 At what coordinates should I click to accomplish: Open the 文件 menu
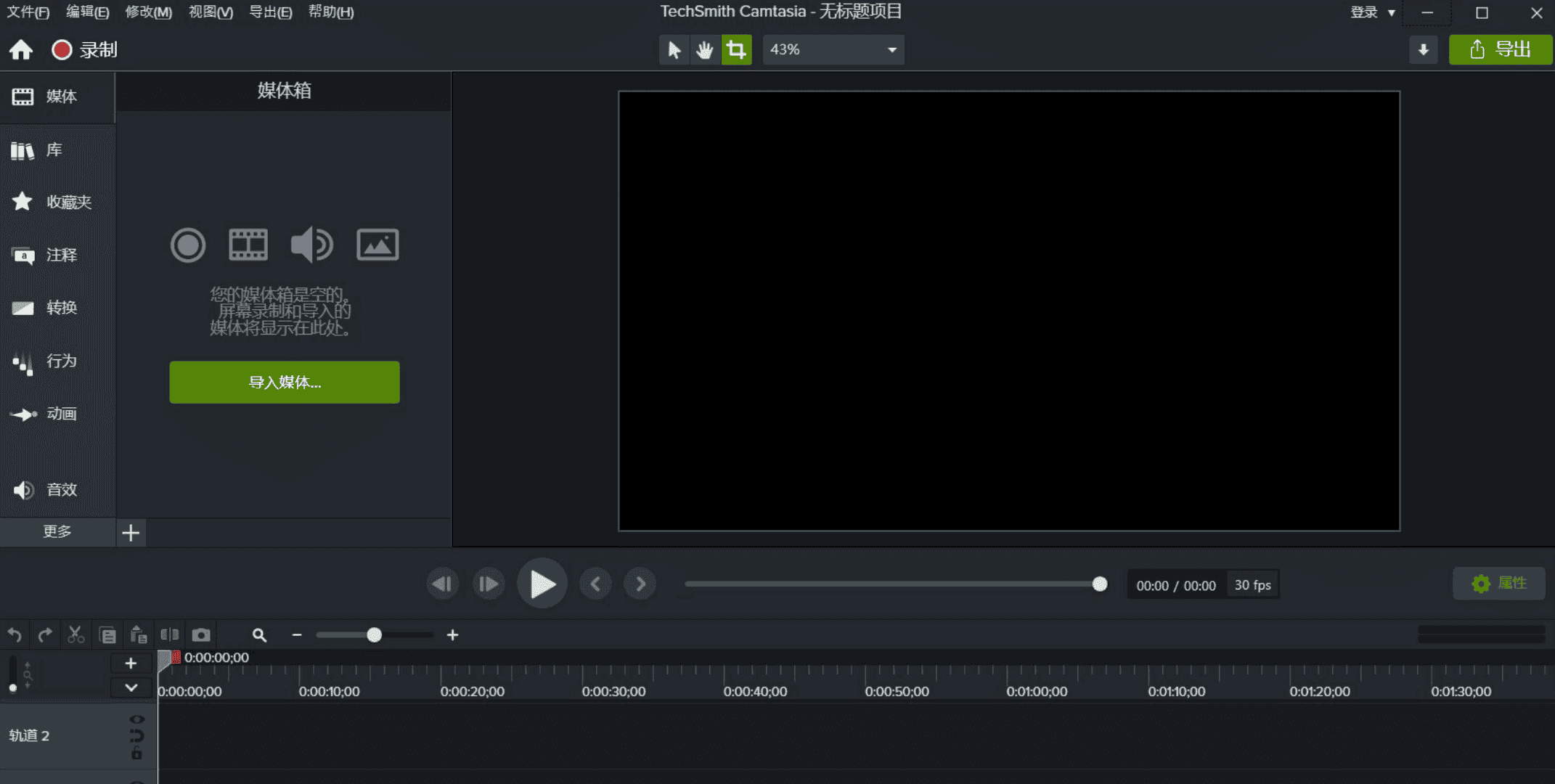[28, 12]
